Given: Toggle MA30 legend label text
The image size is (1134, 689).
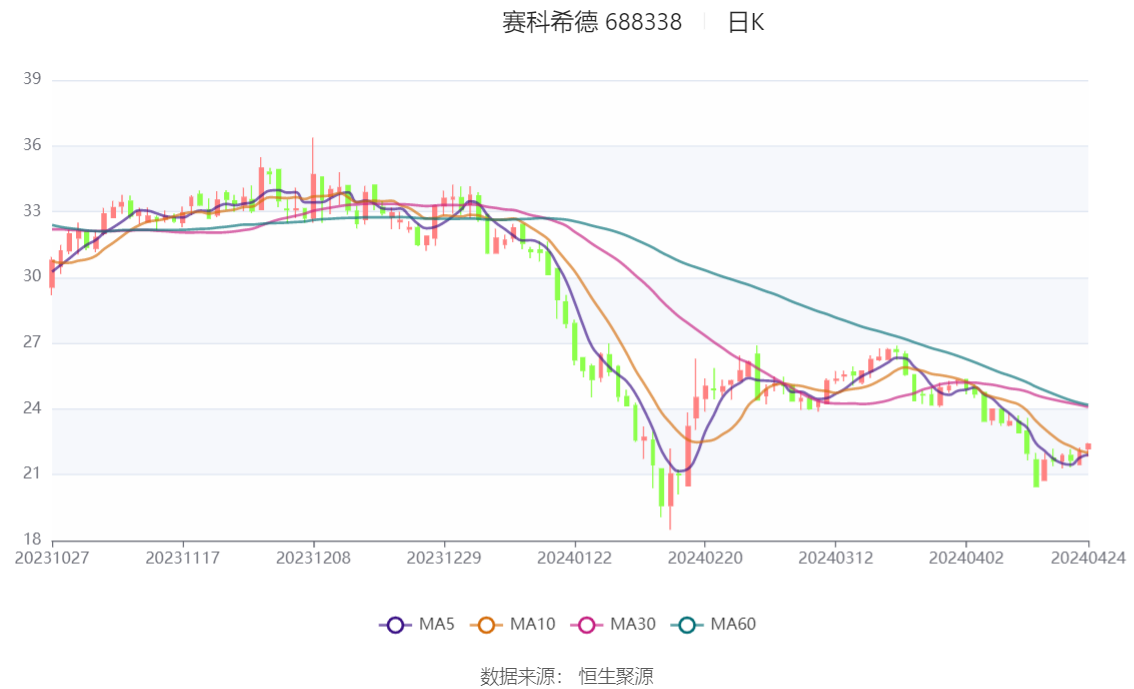Looking at the screenshot, I should pos(632,625).
